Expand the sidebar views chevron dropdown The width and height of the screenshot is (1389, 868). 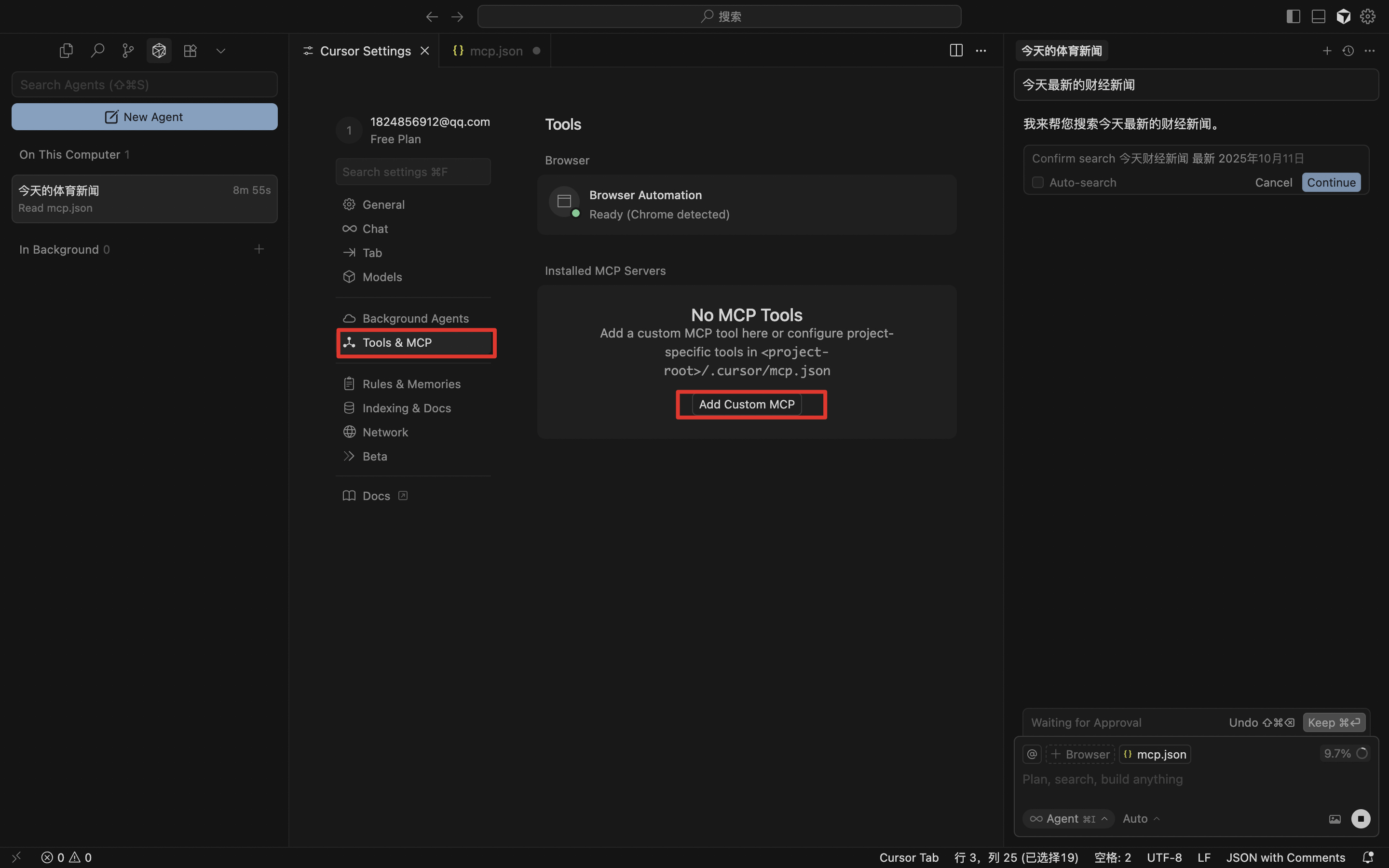(x=220, y=51)
